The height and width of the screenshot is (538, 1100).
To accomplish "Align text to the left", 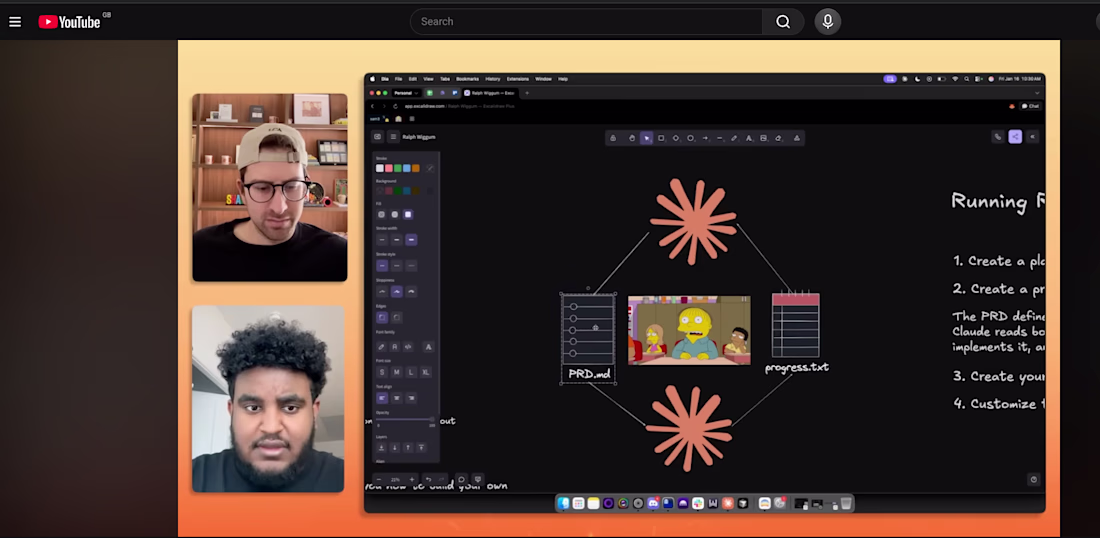I will click(x=382, y=398).
